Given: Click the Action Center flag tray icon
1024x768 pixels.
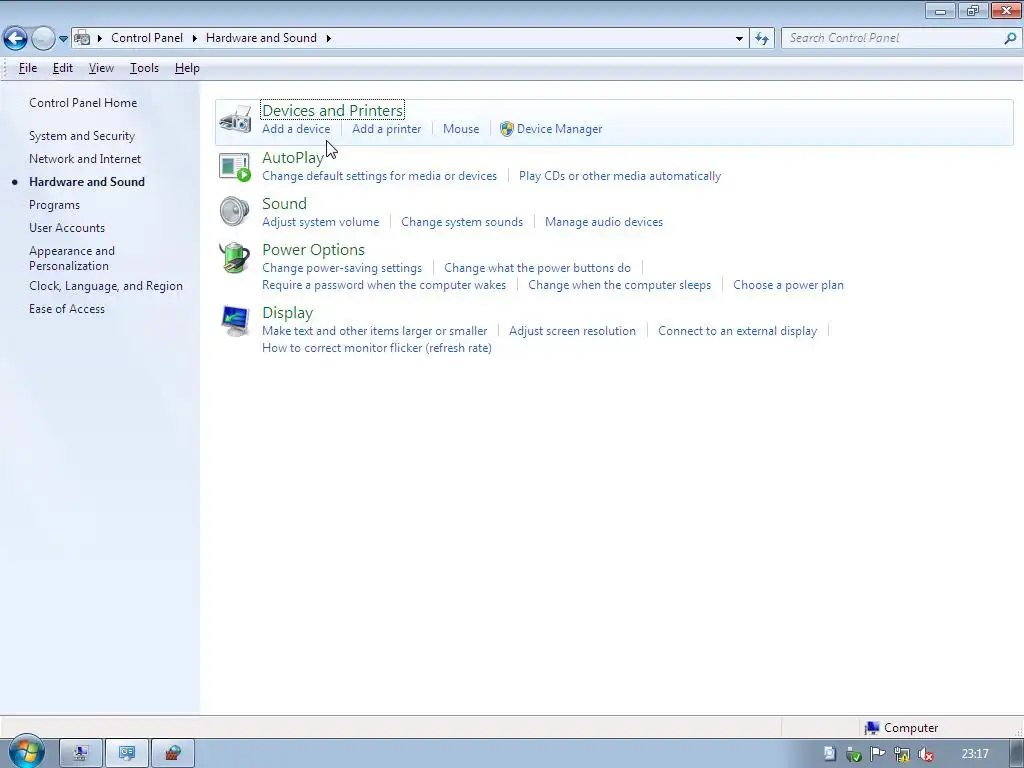Looking at the screenshot, I should [878, 754].
